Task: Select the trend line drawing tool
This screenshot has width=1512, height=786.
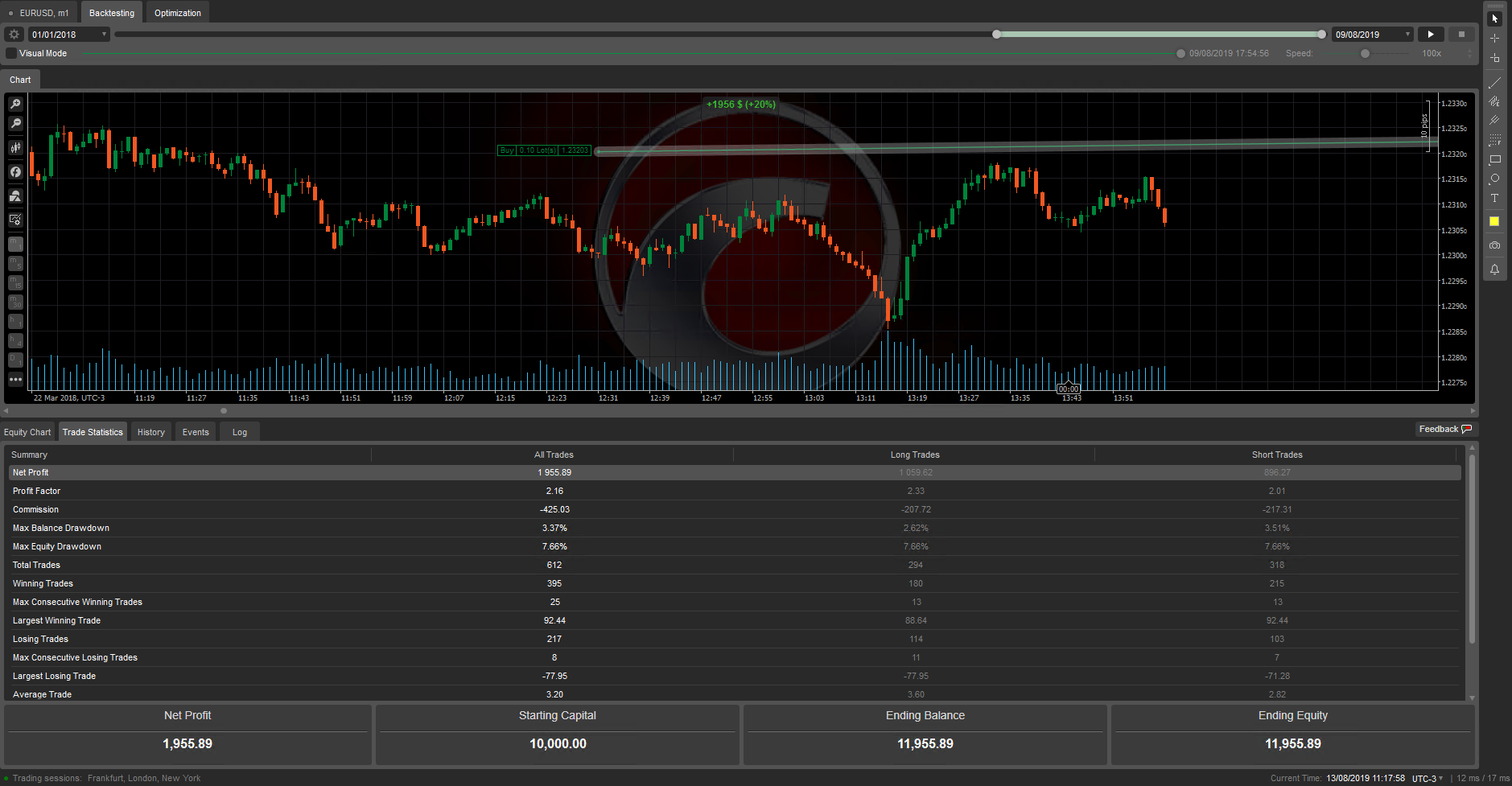Action: 1494,82
